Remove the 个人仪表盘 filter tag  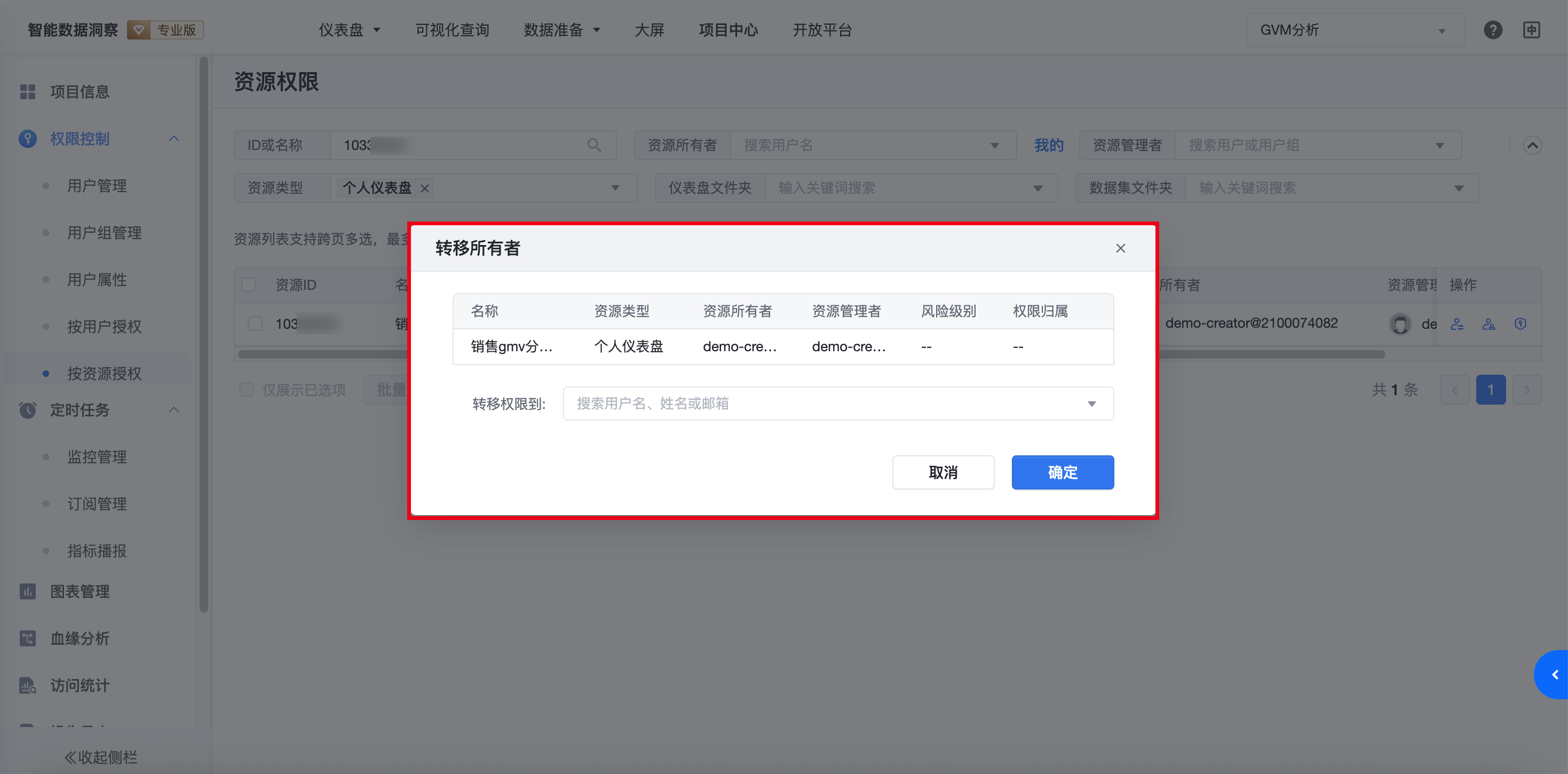click(425, 189)
